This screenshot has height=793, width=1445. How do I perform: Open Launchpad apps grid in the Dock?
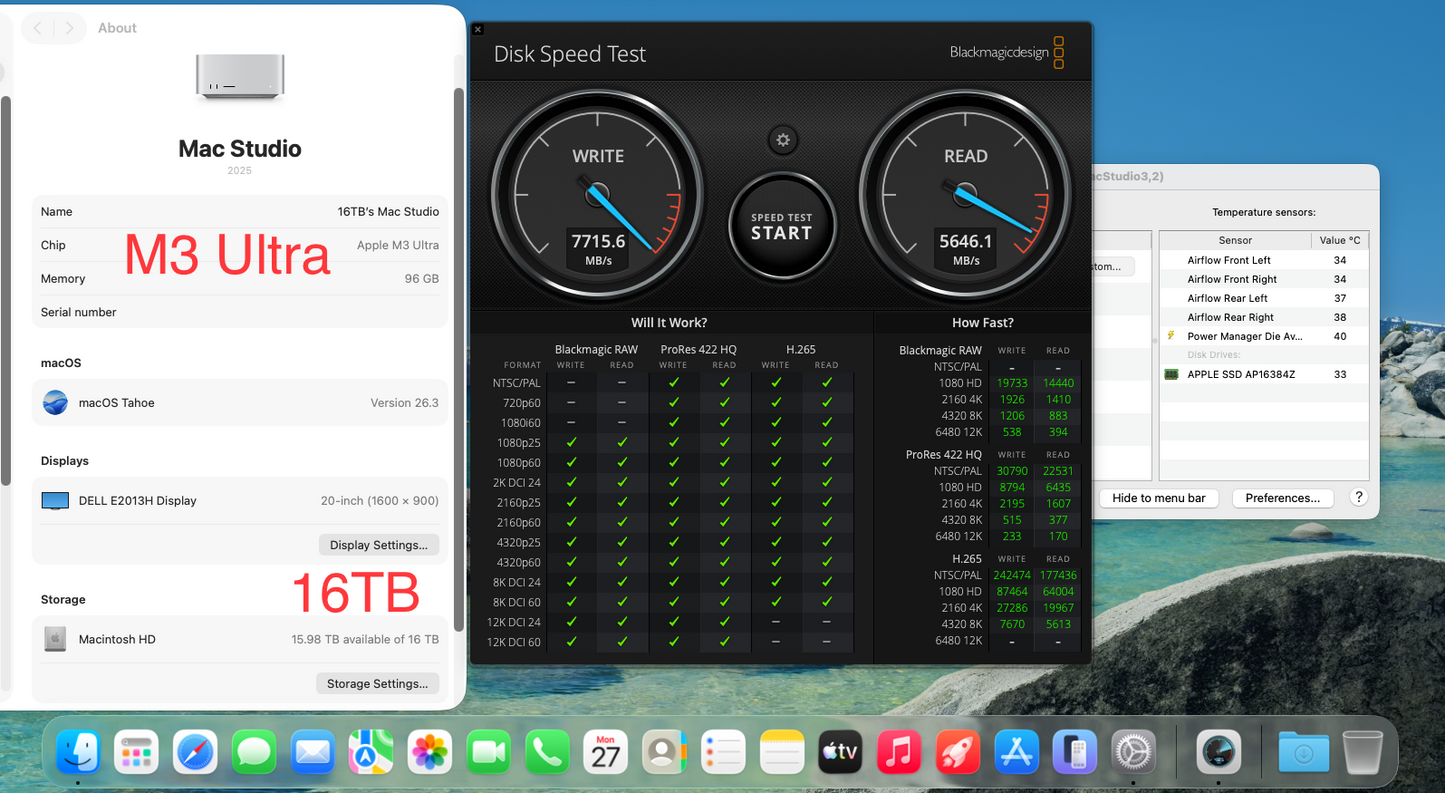136,751
